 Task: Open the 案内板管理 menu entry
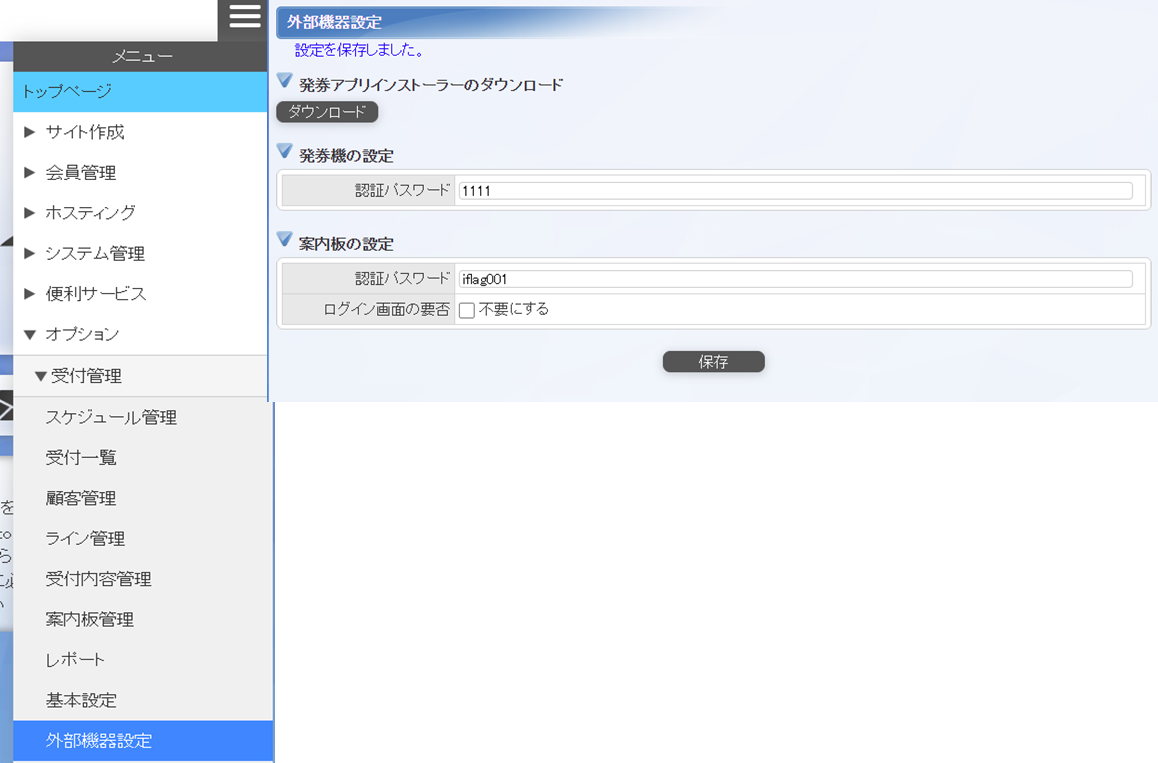pos(89,620)
